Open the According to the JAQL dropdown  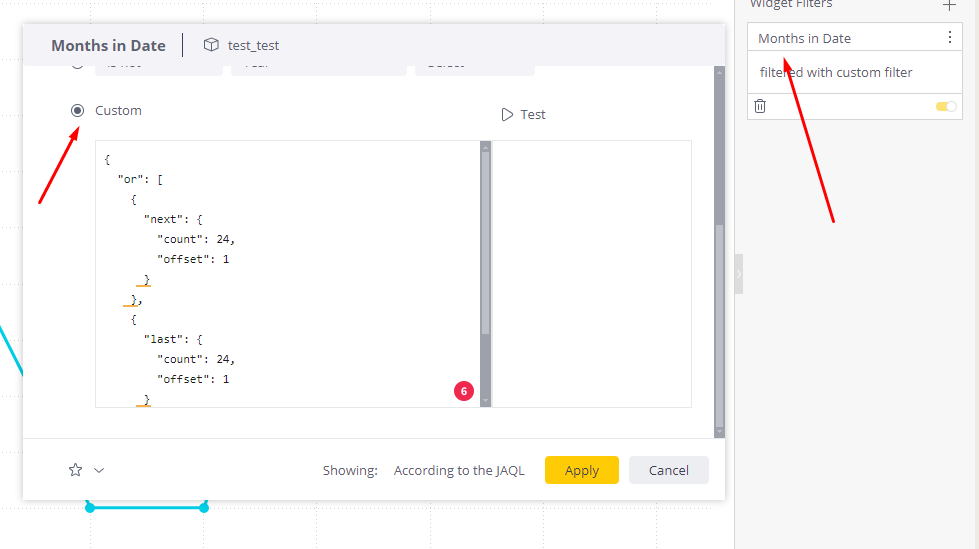pyautogui.click(x=458, y=470)
